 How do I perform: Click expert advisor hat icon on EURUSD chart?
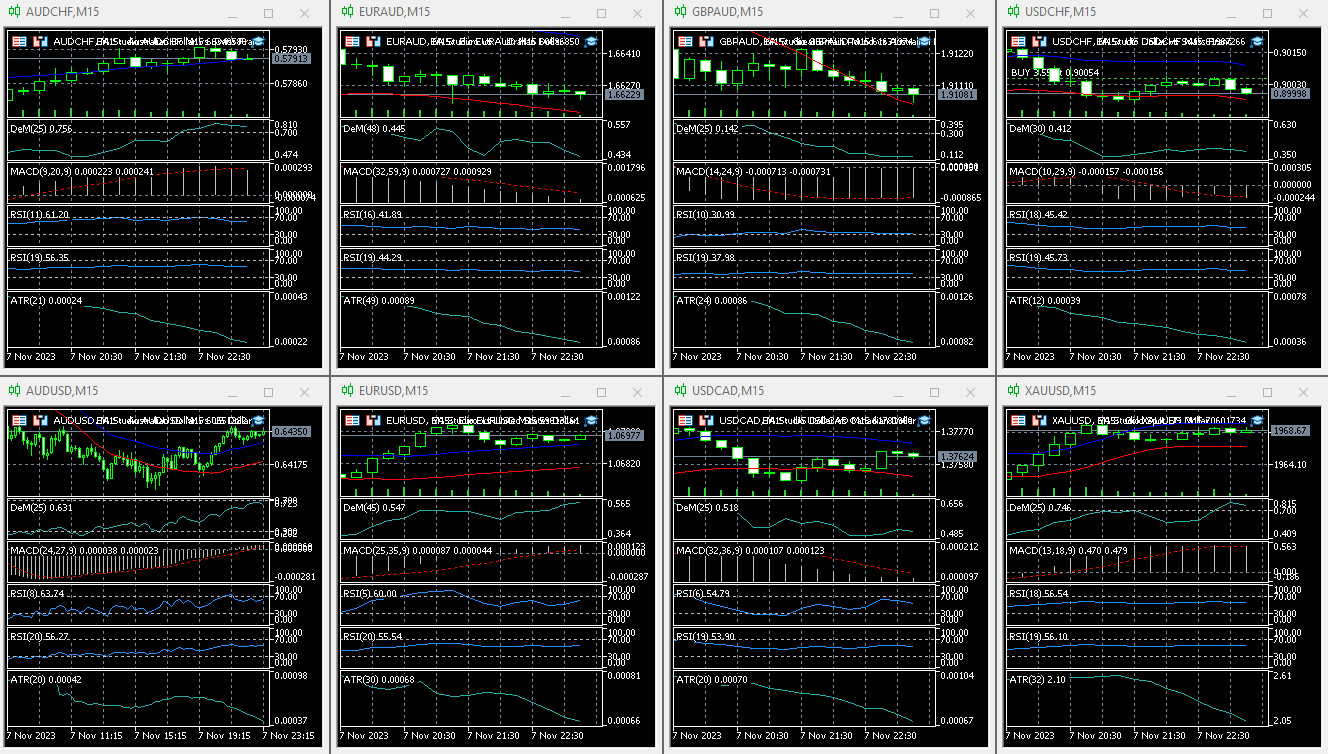coord(591,420)
